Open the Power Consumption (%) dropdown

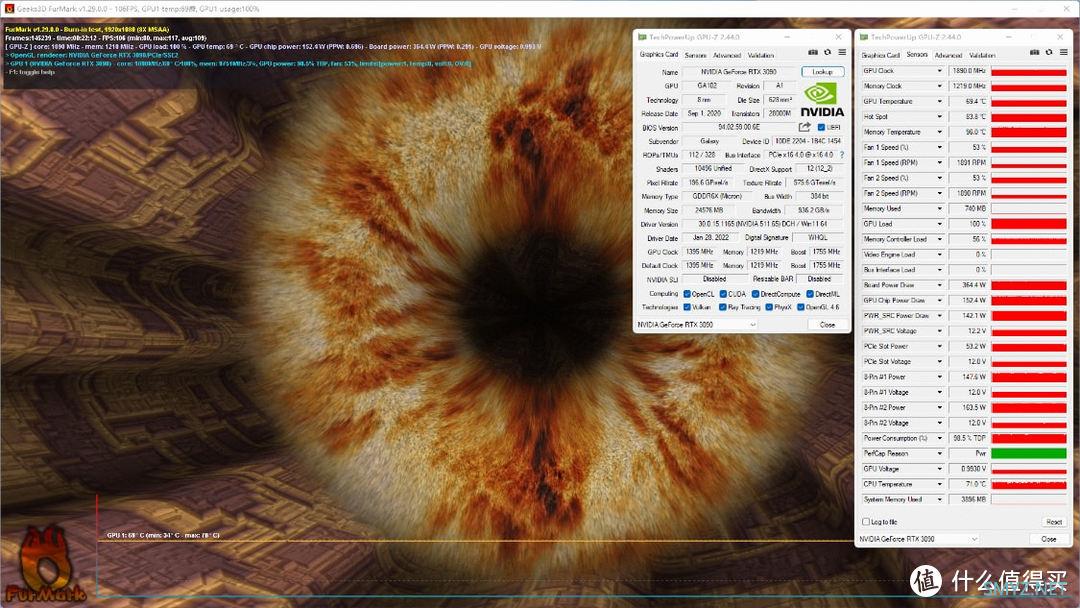939,438
